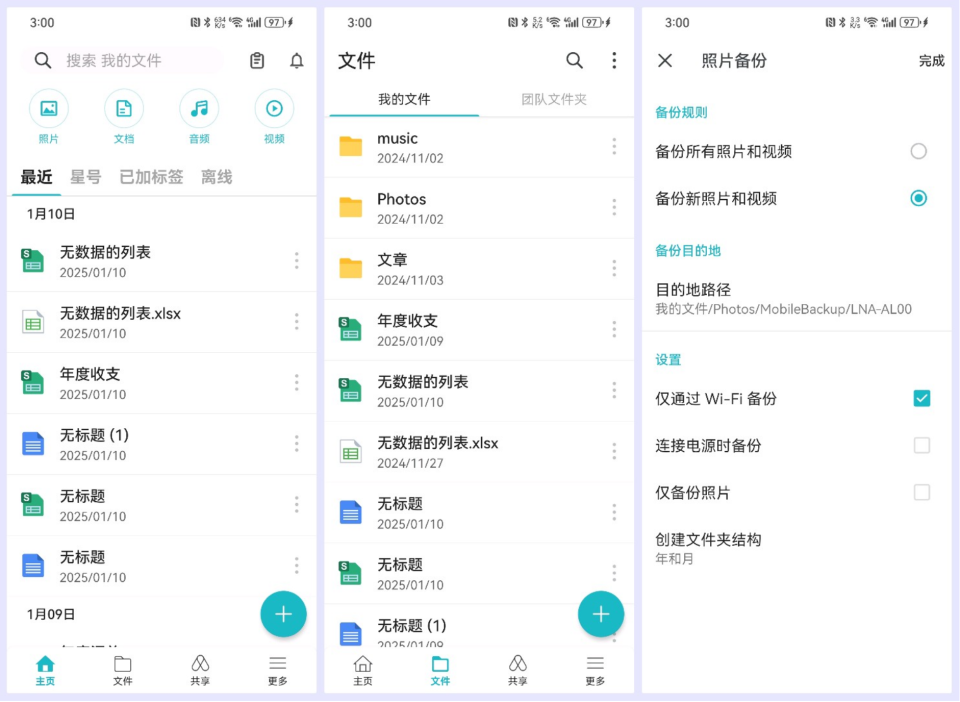Screen dimensions: 960x702
Task: Select the 备份所有照片和视频 radio option
Action: click(x=918, y=151)
